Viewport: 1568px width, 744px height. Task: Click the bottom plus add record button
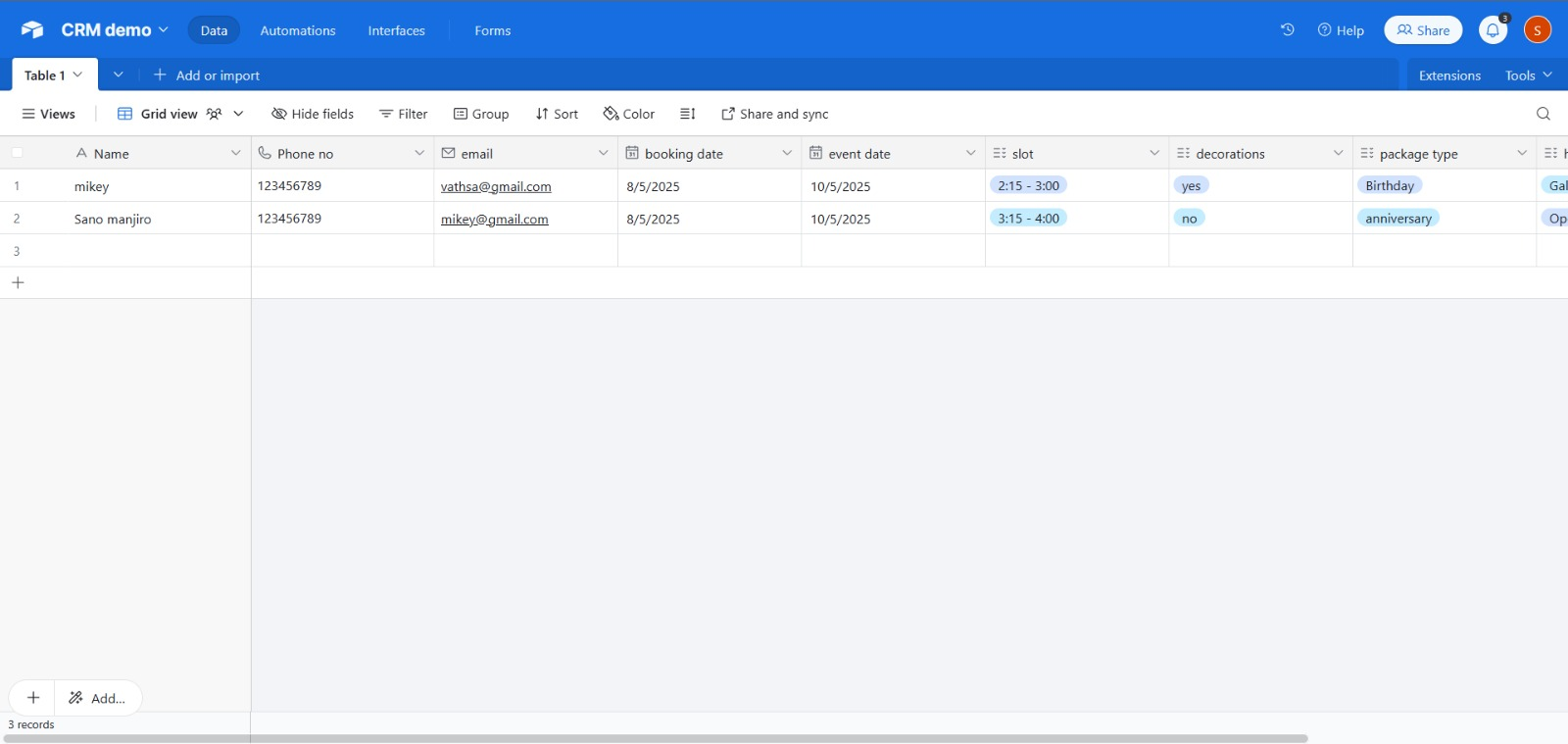[32, 698]
